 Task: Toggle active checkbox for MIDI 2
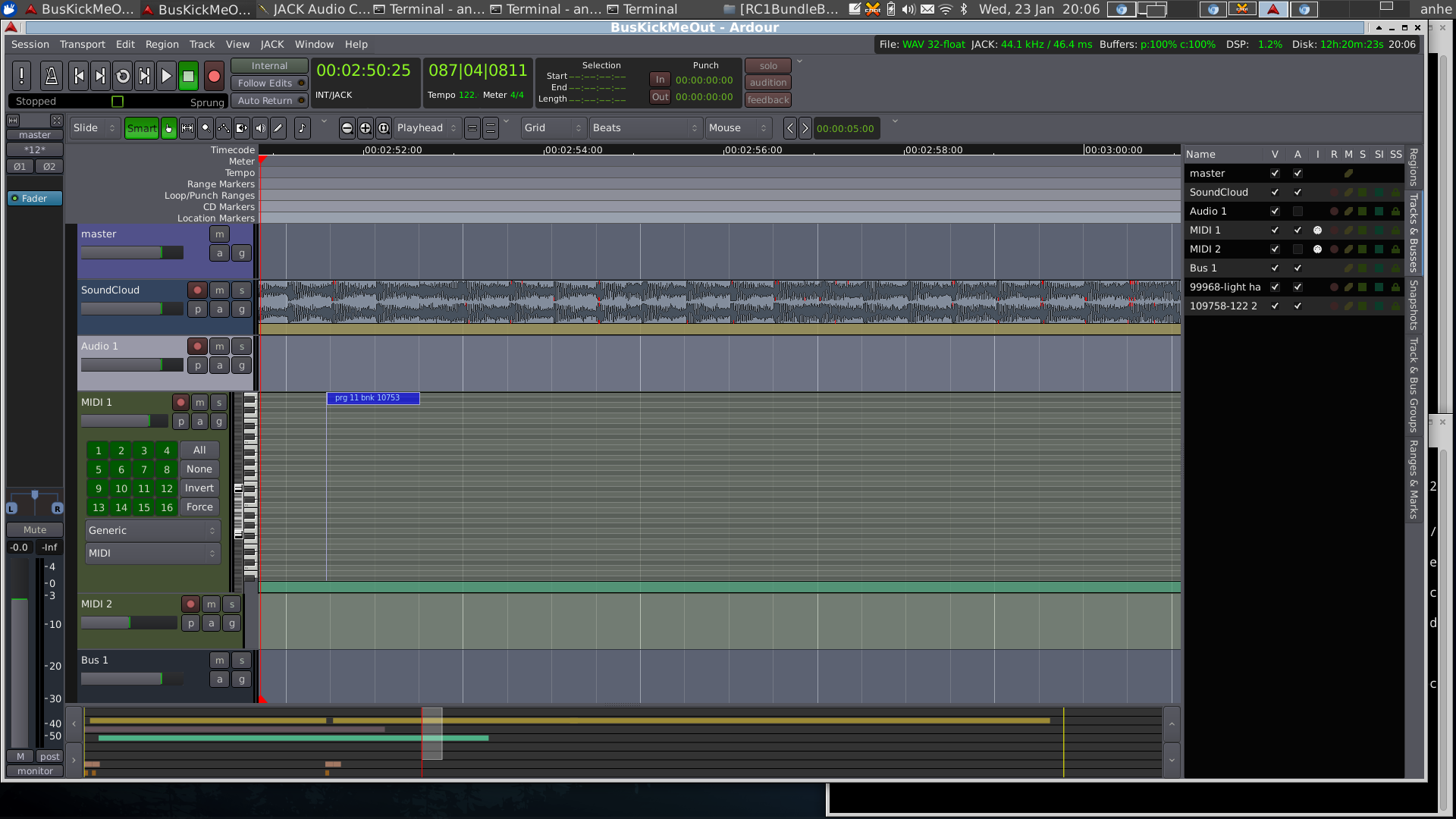[x=1298, y=249]
